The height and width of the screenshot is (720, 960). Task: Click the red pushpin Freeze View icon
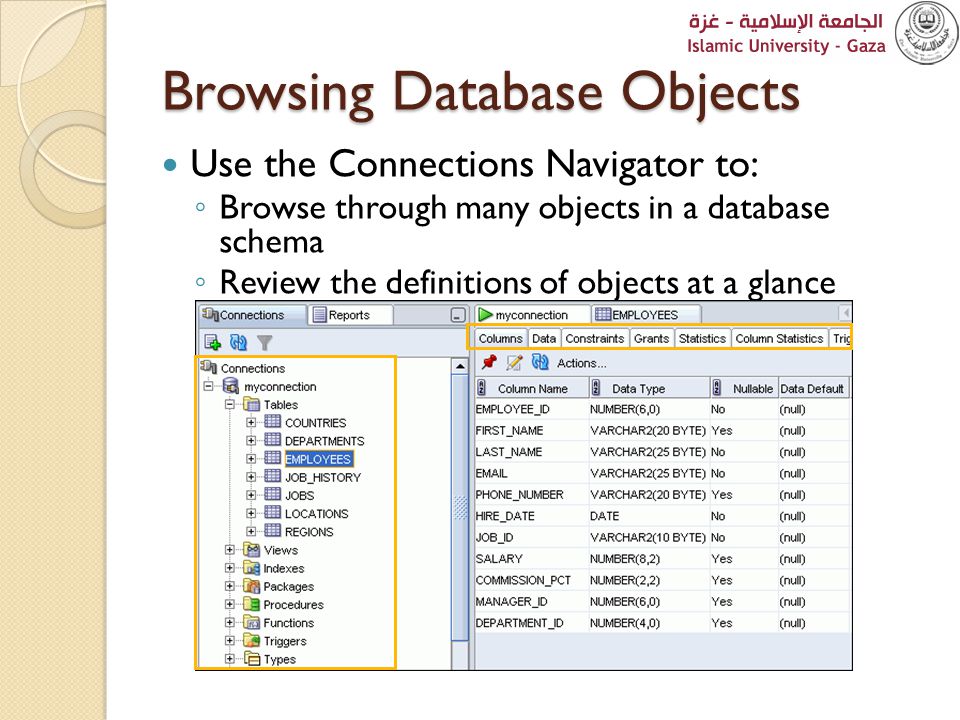pos(489,362)
